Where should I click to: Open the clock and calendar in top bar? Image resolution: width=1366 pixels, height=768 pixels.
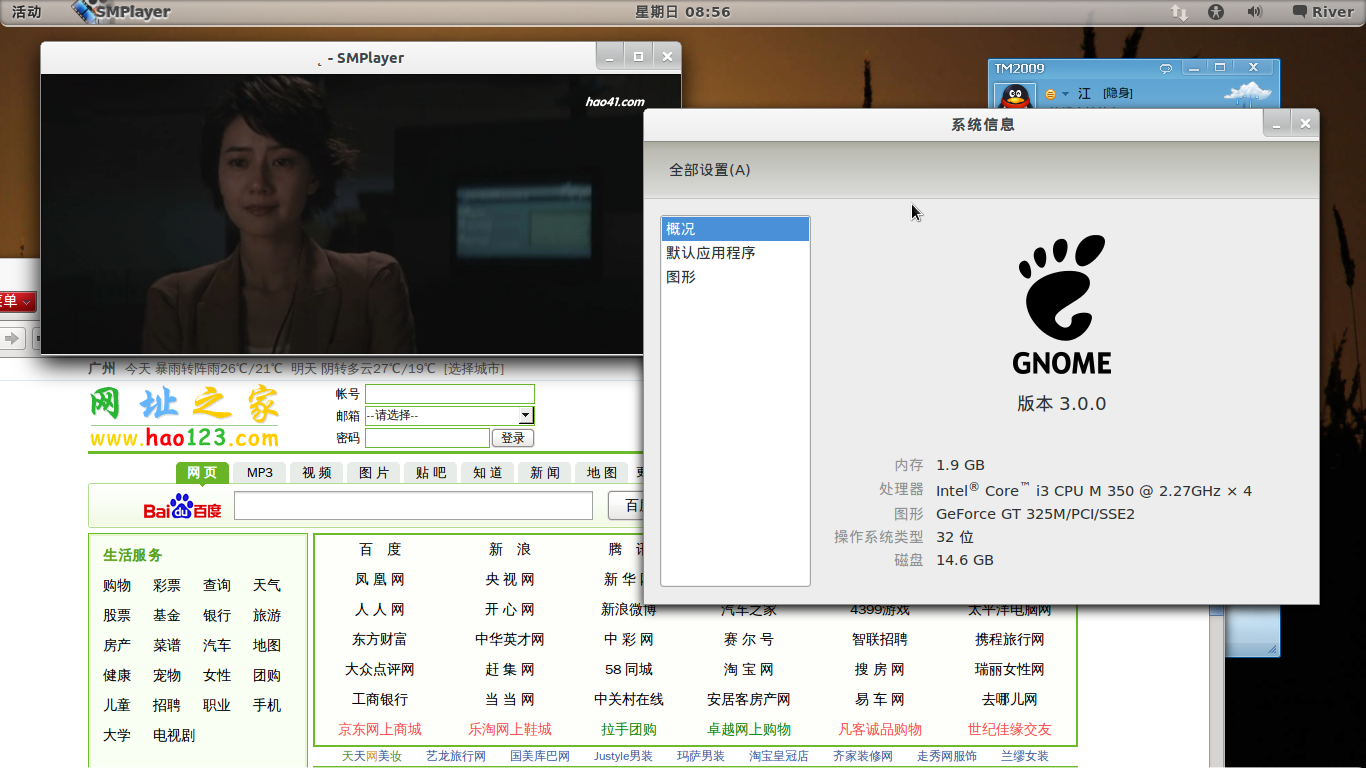[x=683, y=12]
